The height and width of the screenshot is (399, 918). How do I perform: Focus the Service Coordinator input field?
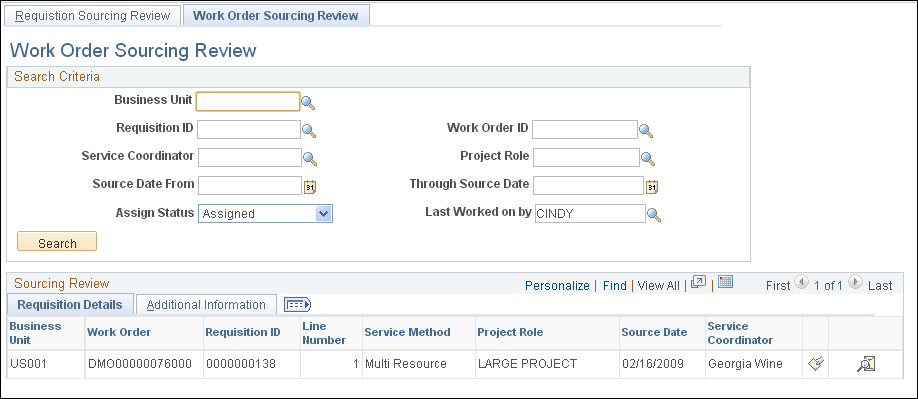(x=250, y=157)
